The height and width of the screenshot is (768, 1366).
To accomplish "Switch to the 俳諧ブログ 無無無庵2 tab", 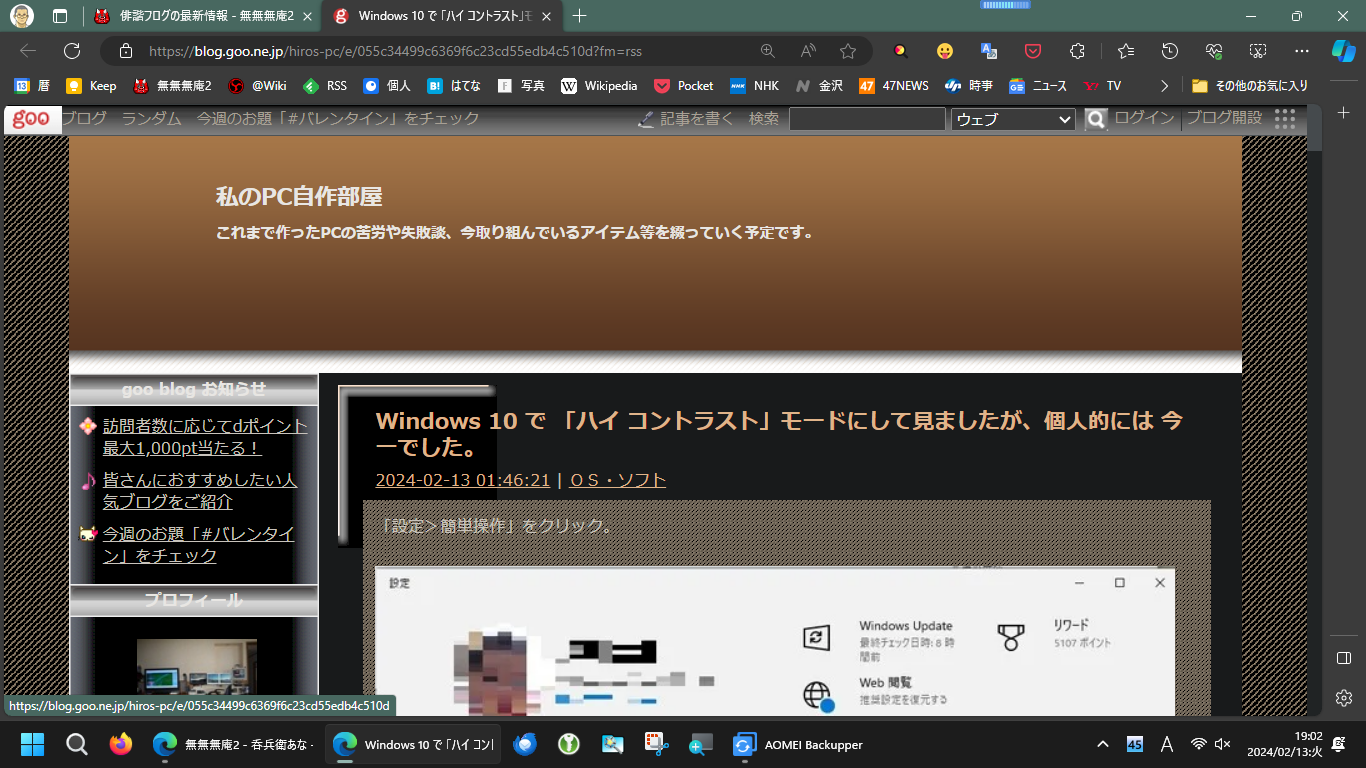I will click(204, 16).
